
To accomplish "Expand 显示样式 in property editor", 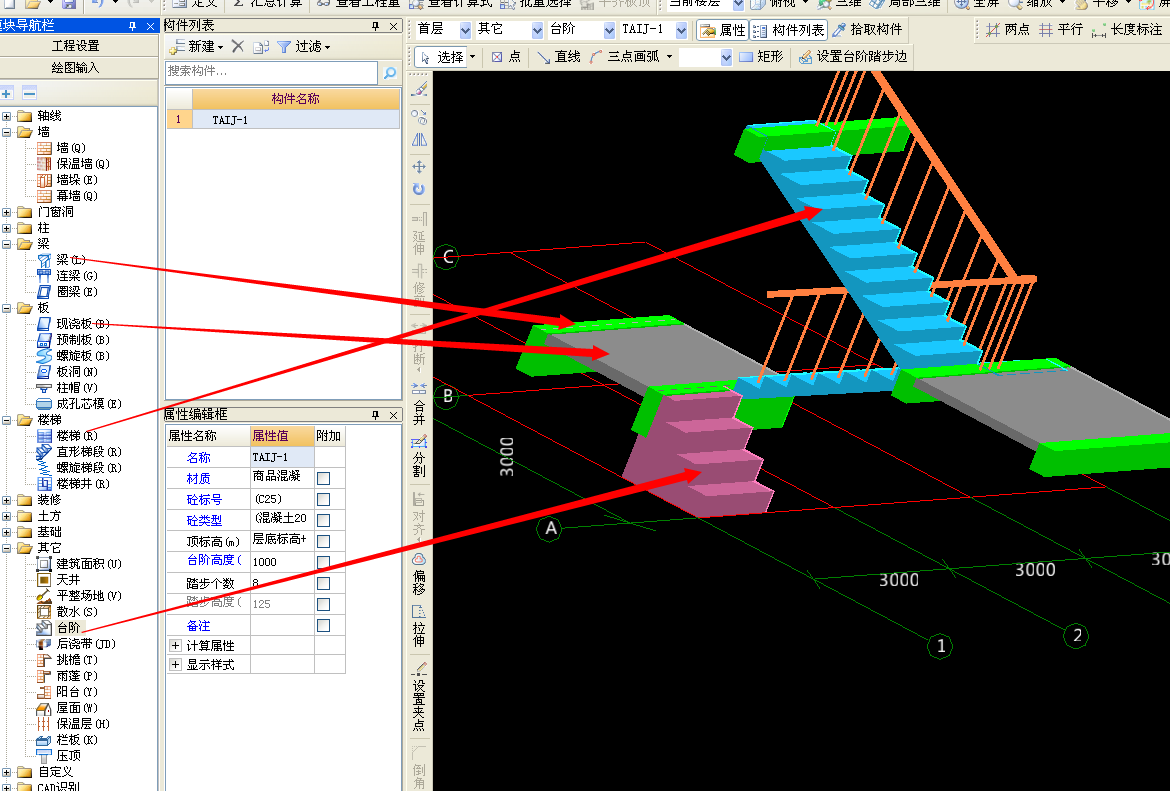I will click(x=175, y=664).
